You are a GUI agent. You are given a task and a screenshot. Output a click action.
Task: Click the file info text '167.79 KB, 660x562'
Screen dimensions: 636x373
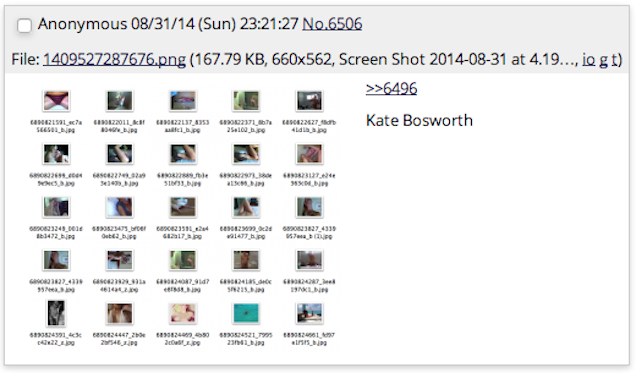pyautogui.click(x=262, y=60)
